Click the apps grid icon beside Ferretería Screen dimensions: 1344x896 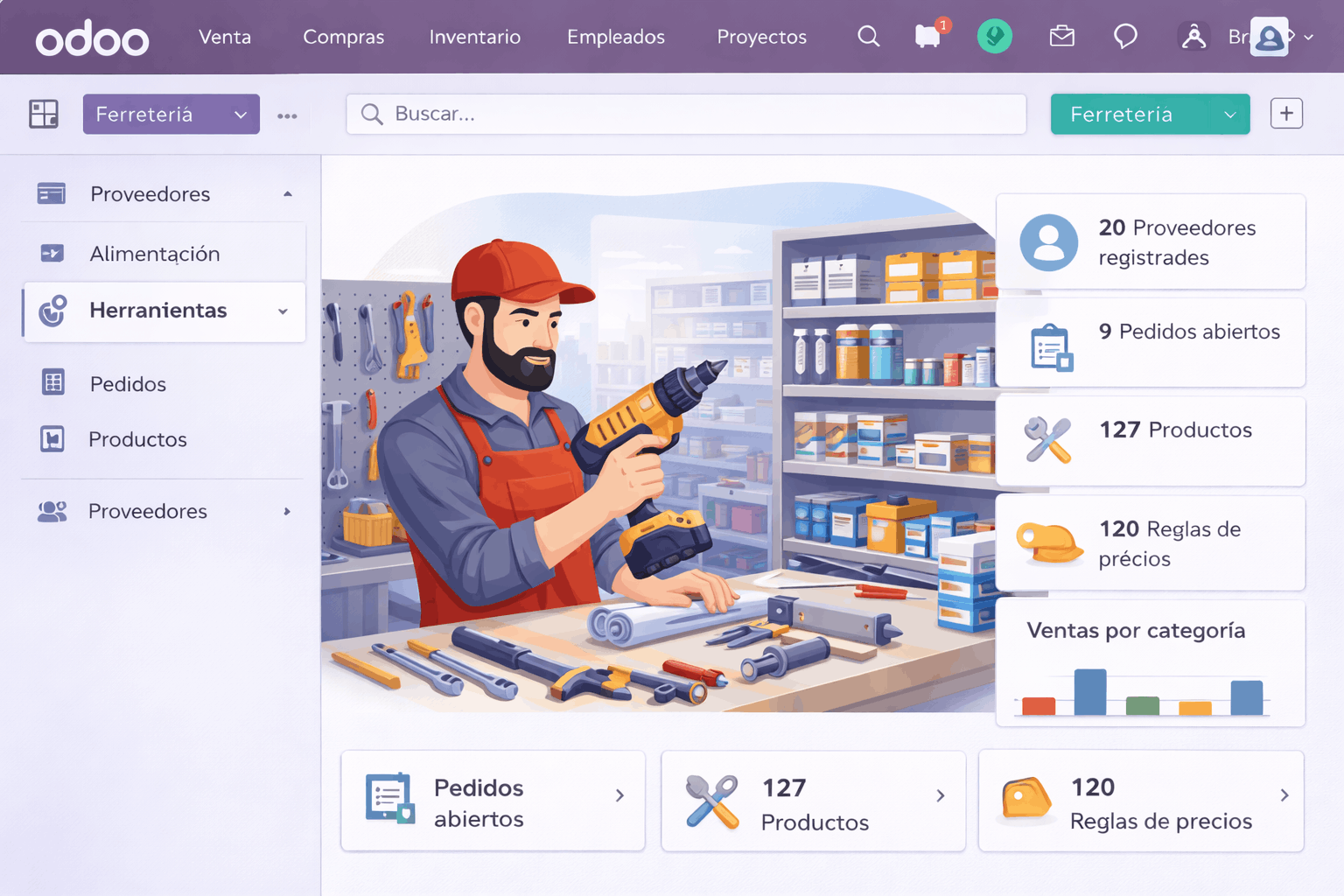(44, 114)
